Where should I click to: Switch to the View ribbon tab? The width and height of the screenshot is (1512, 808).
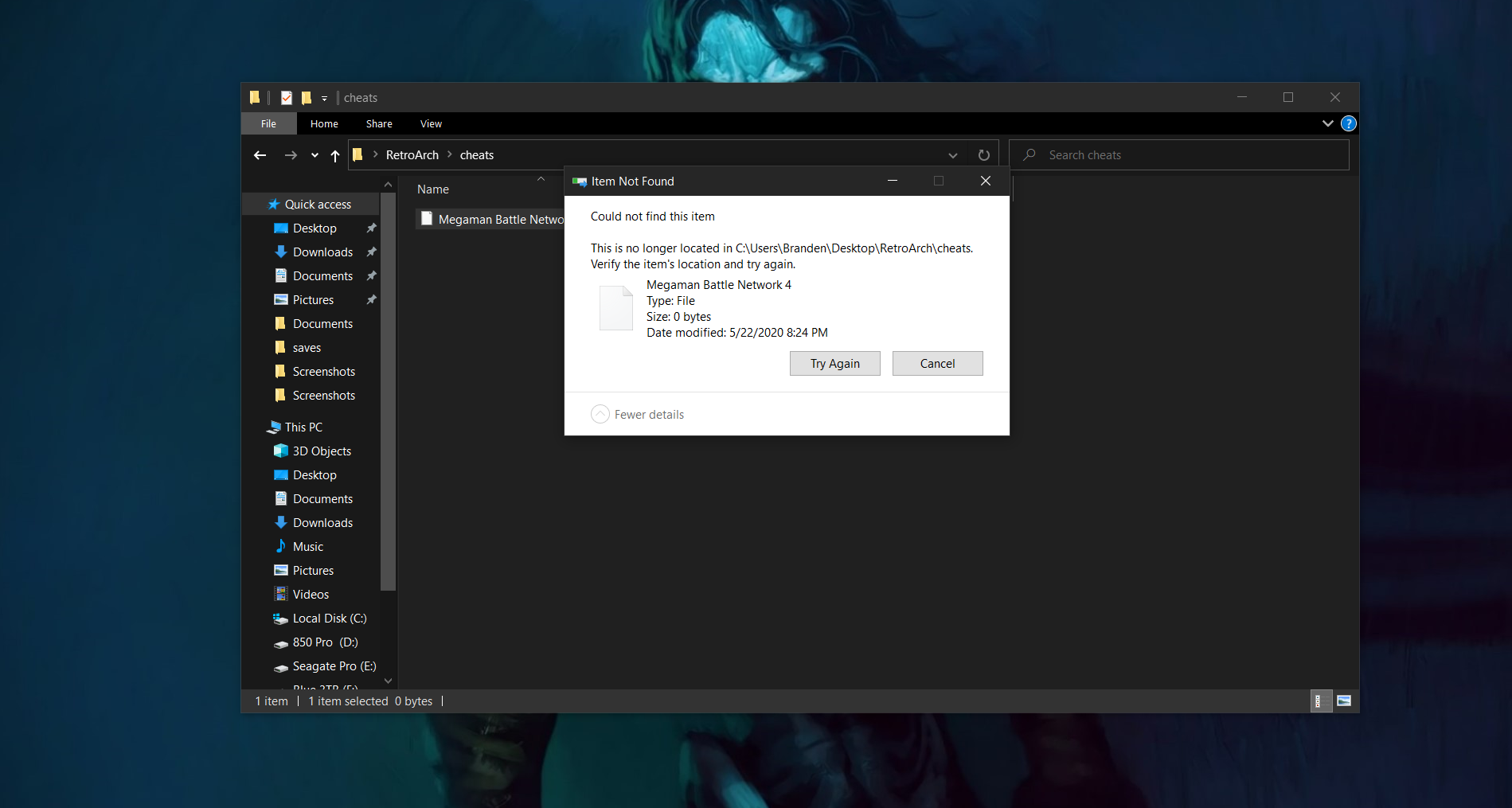pyautogui.click(x=430, y=123)
